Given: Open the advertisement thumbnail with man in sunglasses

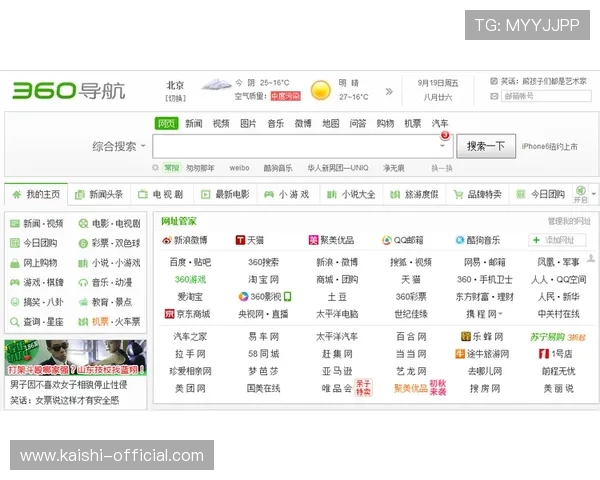Looking at the screenshot, I should pyautogui.click(x=75, y=357).
